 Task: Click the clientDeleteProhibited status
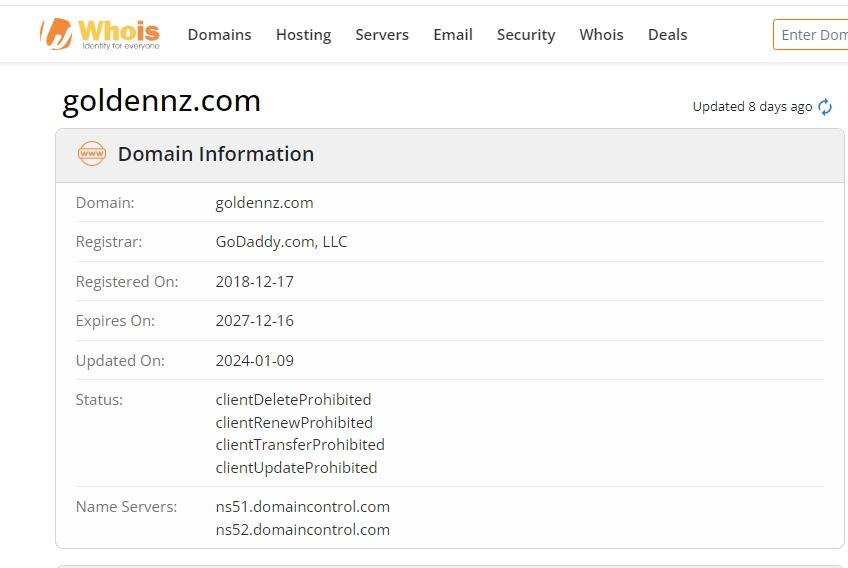click(x=293, y=400)
